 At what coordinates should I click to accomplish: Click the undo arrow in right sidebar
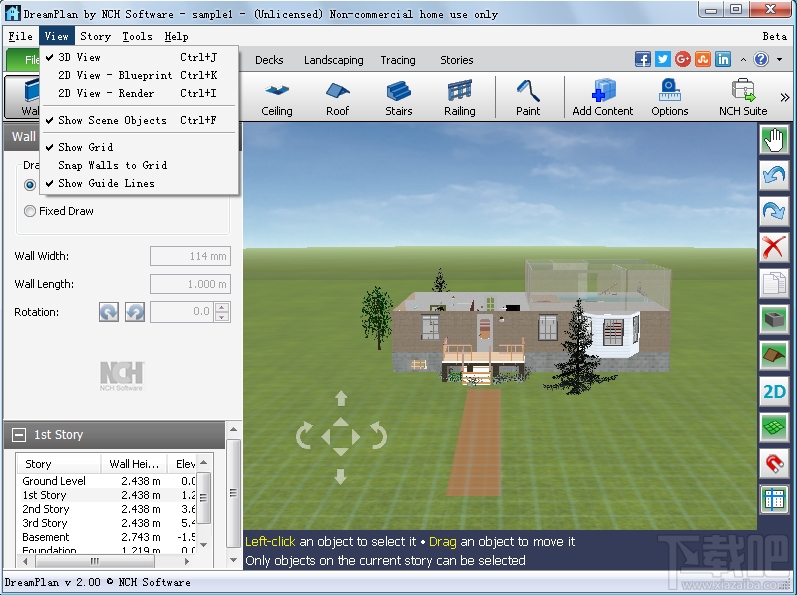coord(774,175)
